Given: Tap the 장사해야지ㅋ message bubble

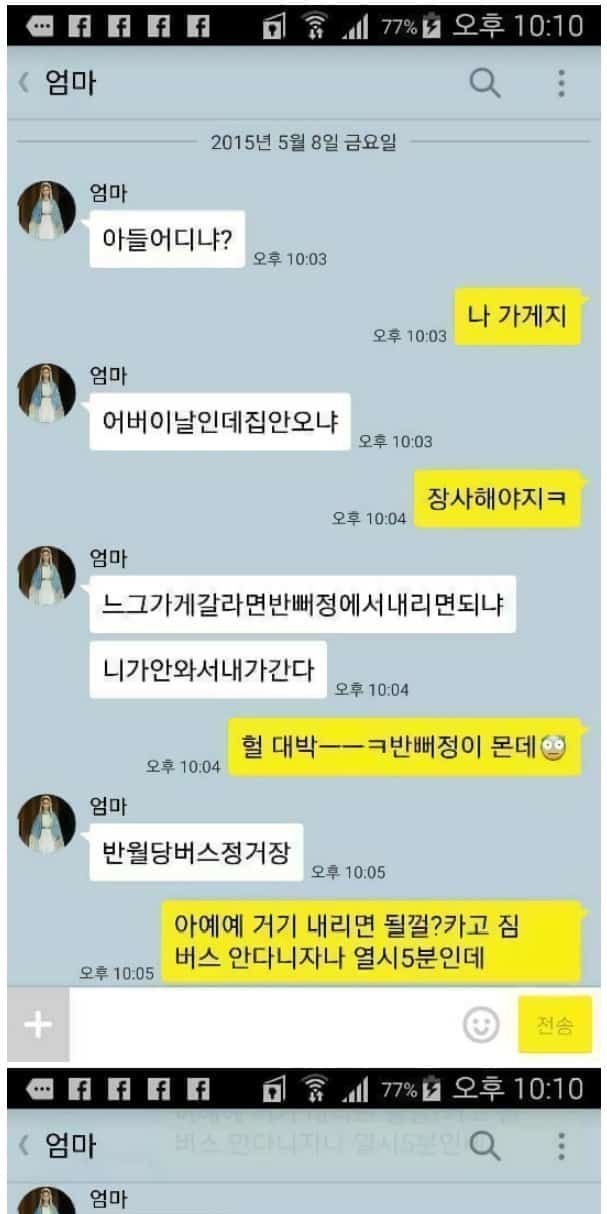Looking at the screenshot, I should (497, 500).
